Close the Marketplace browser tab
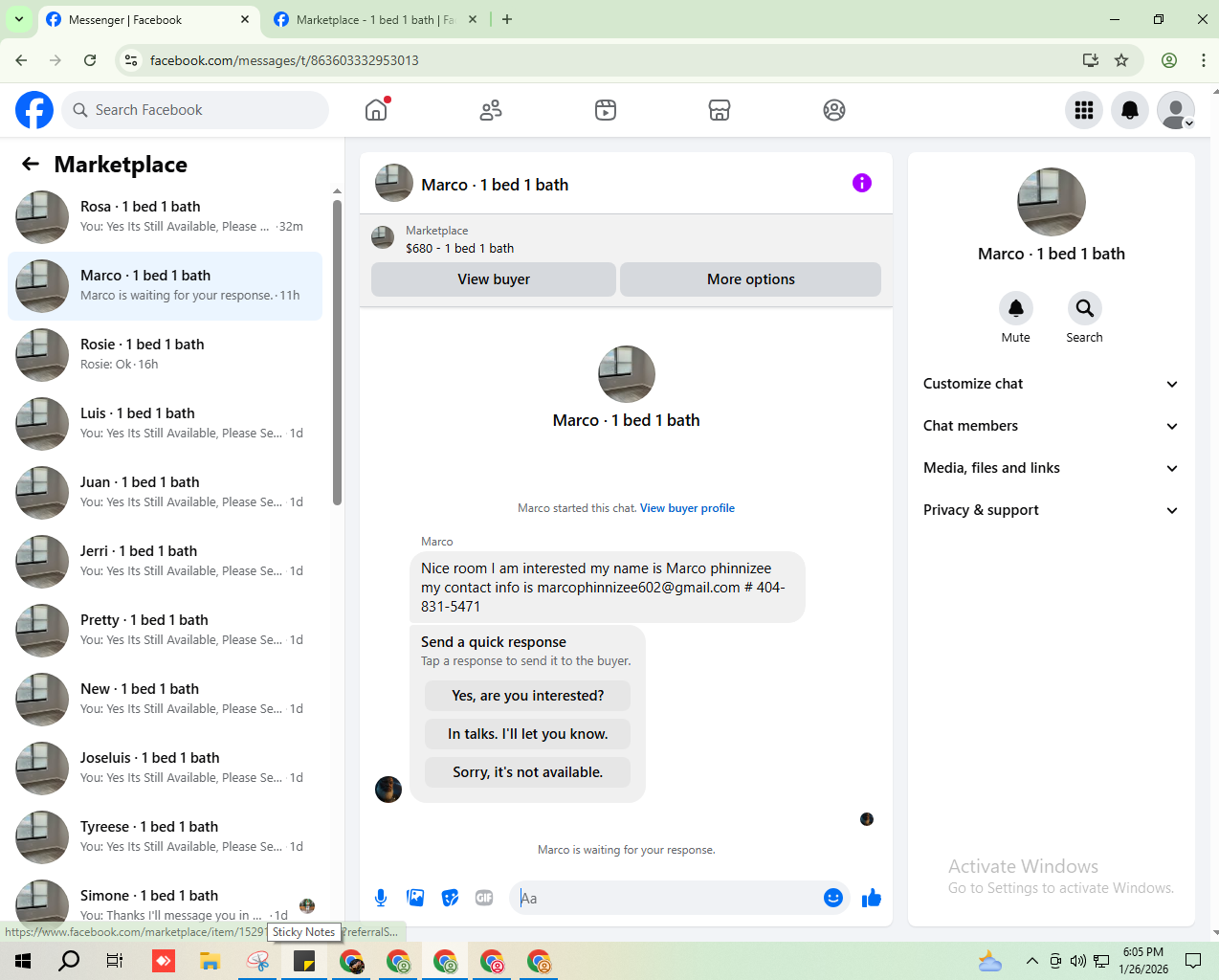This screenshot has width=1219, height=980. pos(473,19)
